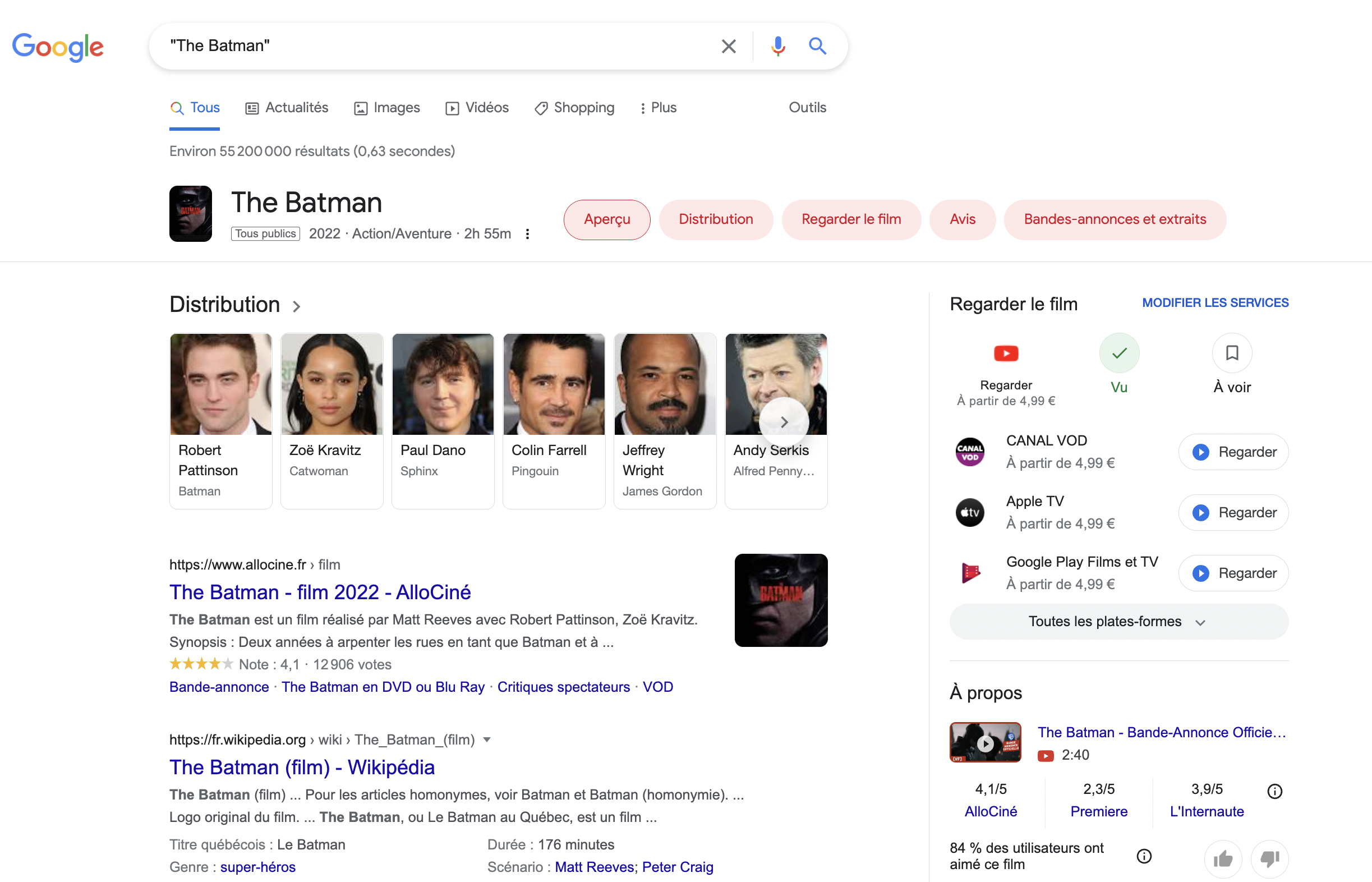1372x882 pixels.
Task: Expand Toutes les plates-formes
Action: click(x=1119, y=622)
